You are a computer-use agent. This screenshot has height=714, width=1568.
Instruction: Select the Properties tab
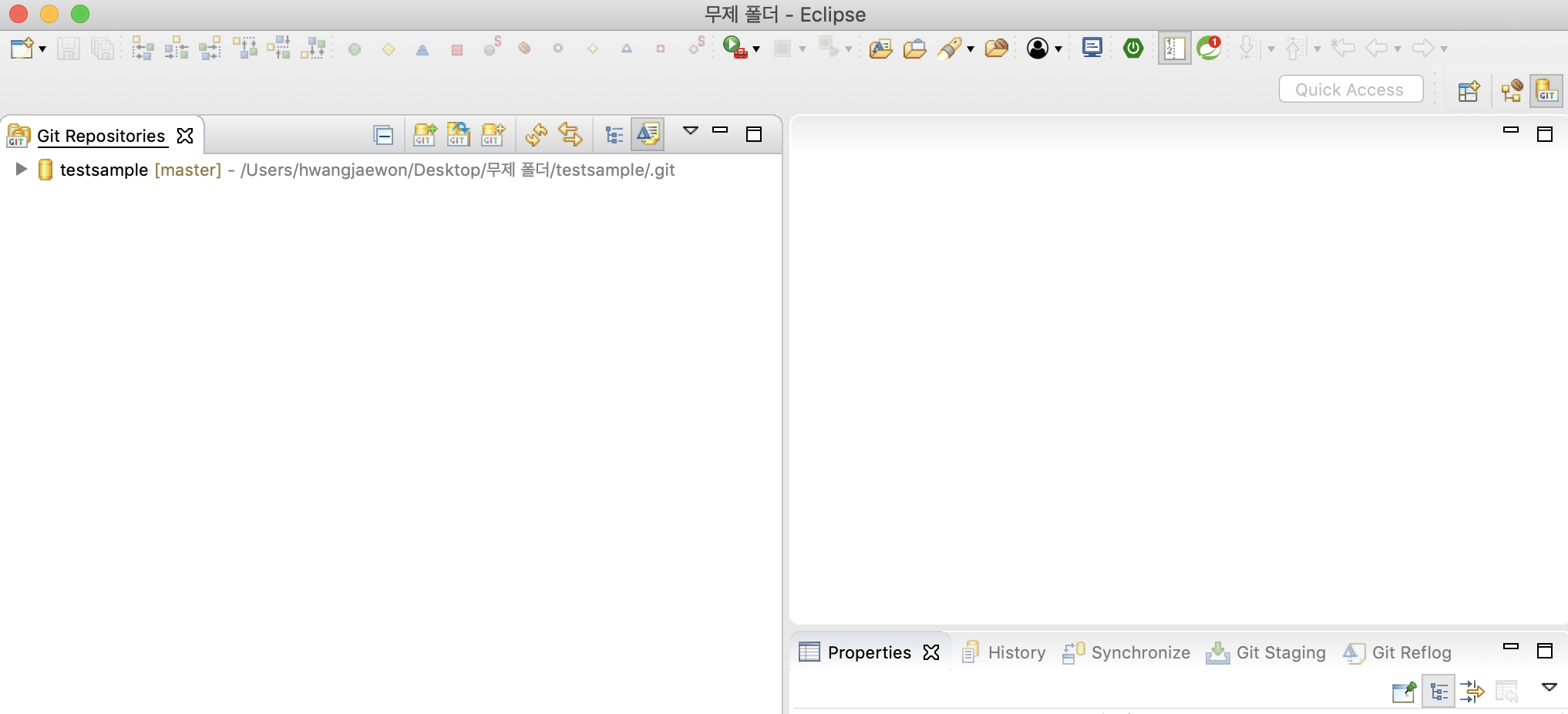[x=869, y=652]
